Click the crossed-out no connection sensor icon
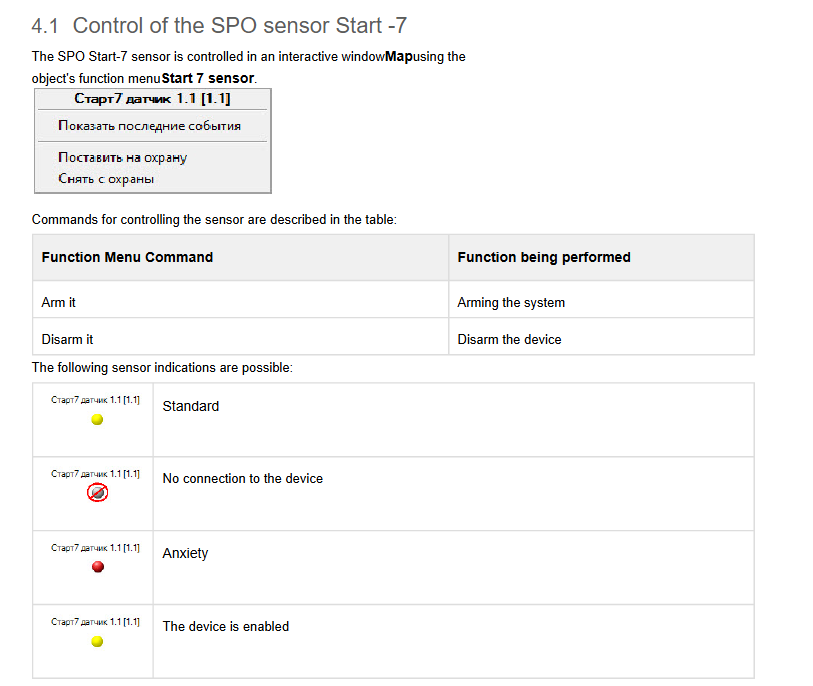This screenshot has width=813, height=686. (x=97, y=493)
